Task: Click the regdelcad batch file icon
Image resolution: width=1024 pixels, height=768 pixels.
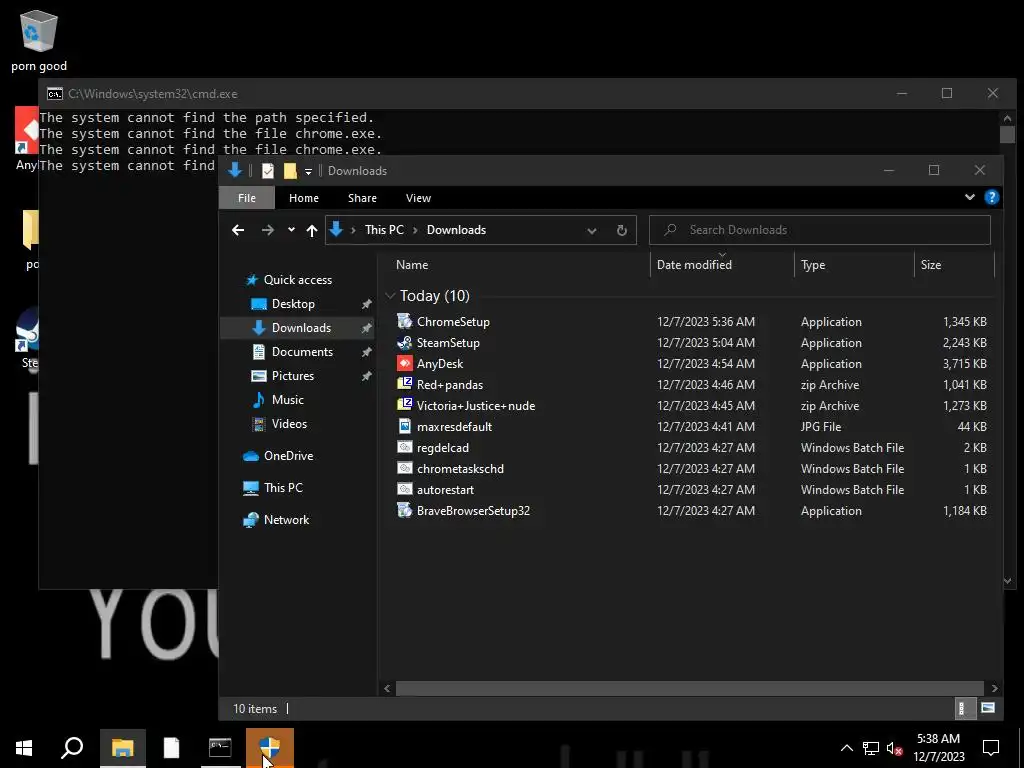Action: pyautogui.click(x=405, y=447)
